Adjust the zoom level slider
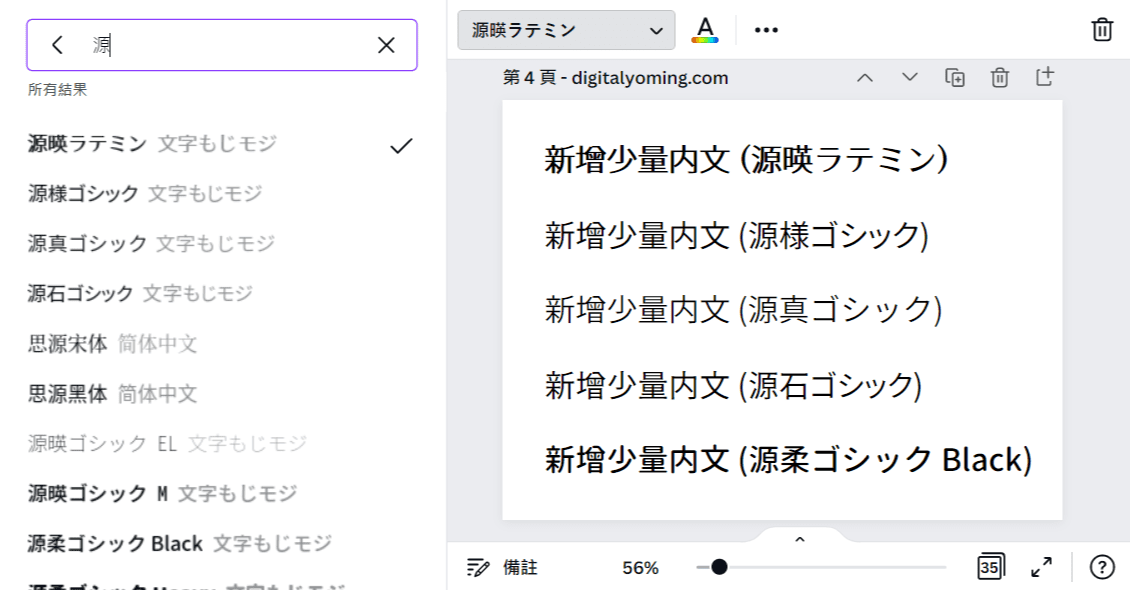 718,567
